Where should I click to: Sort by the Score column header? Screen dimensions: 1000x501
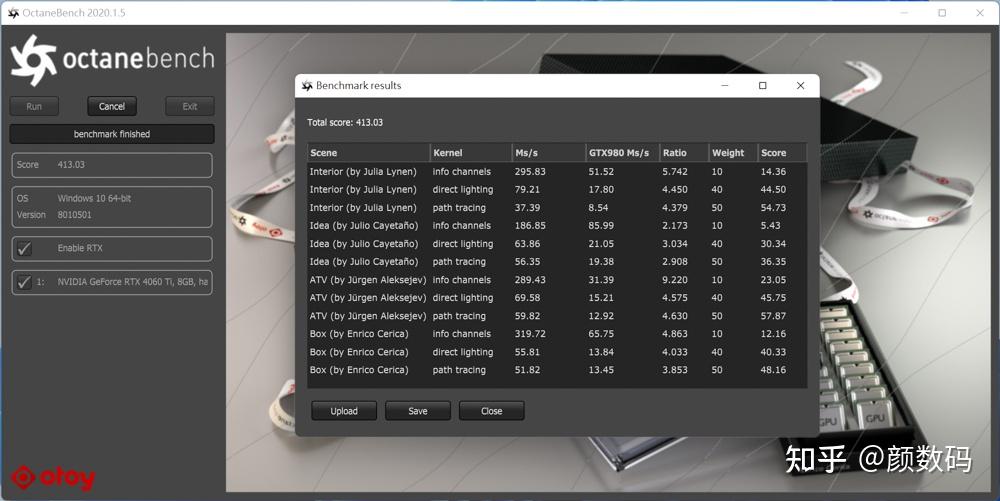pyautogui.click(x=782, y=153)
